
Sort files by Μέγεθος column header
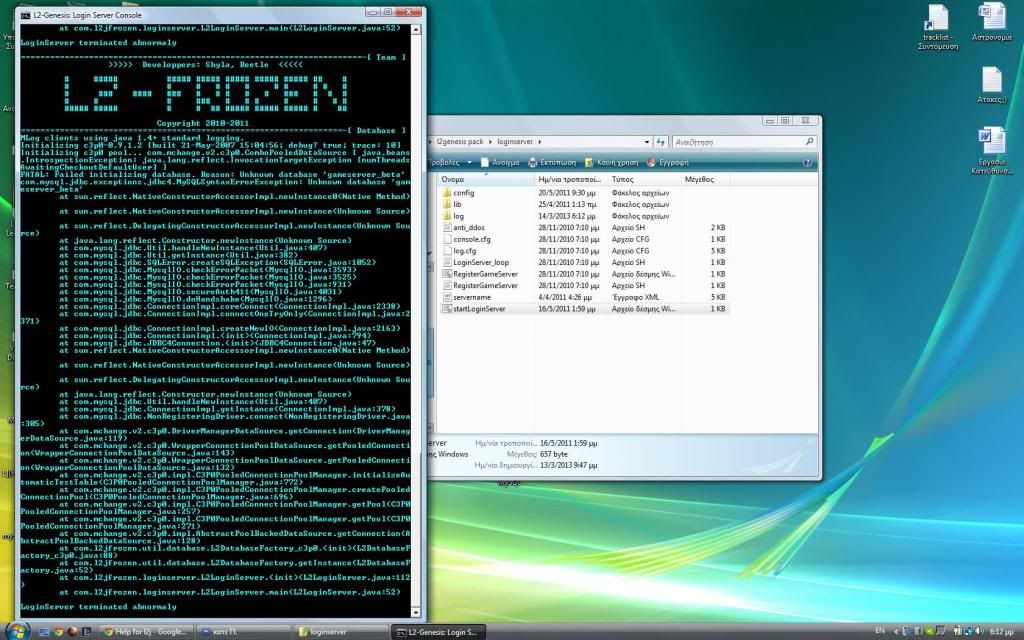click(x=700, y=178)
